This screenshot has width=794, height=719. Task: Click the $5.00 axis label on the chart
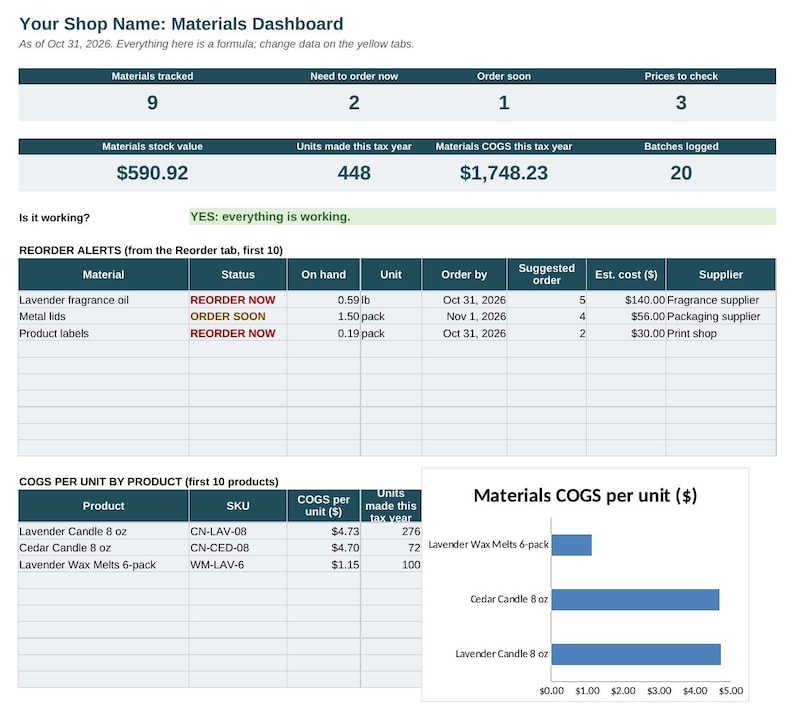pyautogui.click(x=731, y=691)
